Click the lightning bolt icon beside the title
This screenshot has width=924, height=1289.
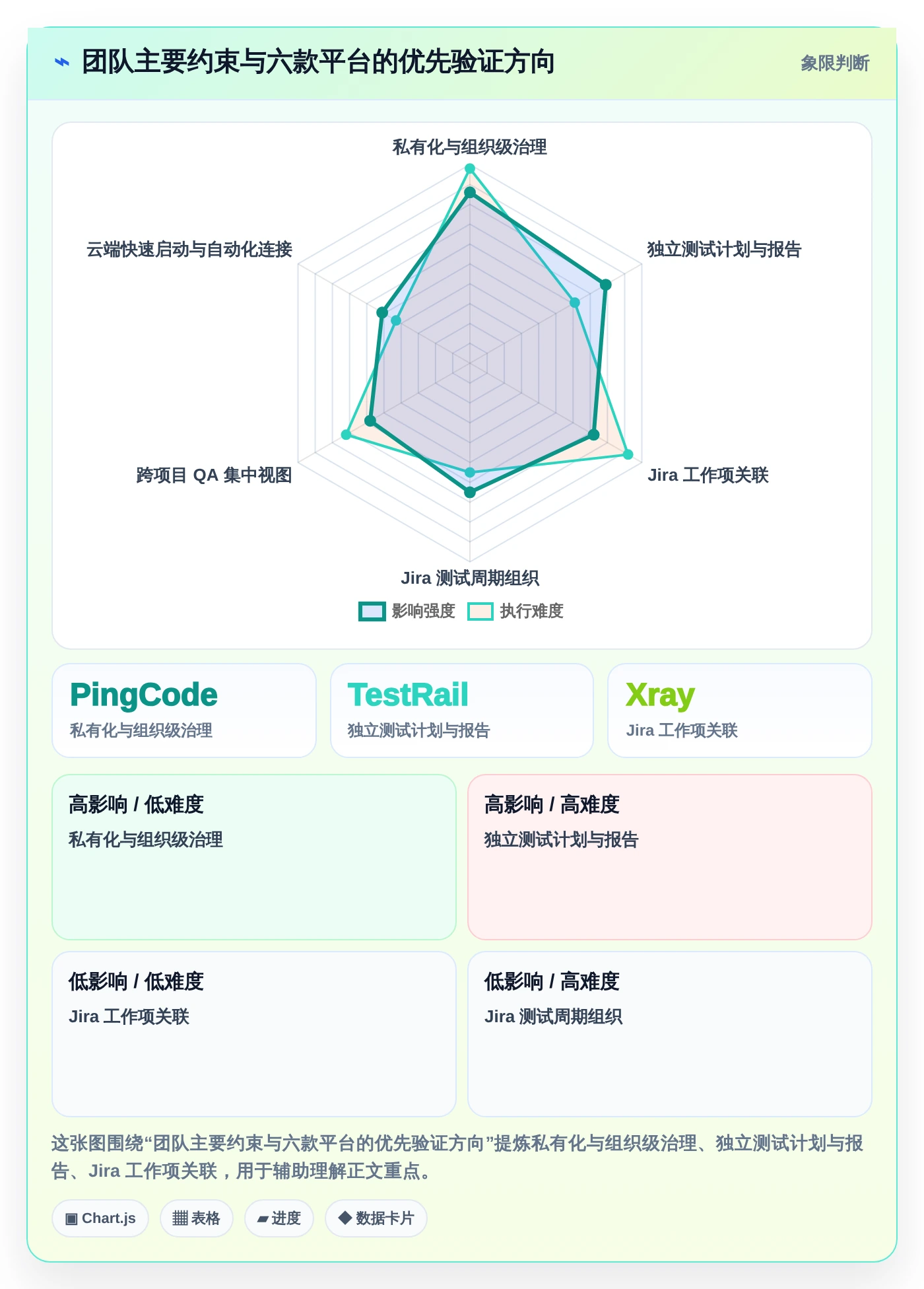point(62,63)
